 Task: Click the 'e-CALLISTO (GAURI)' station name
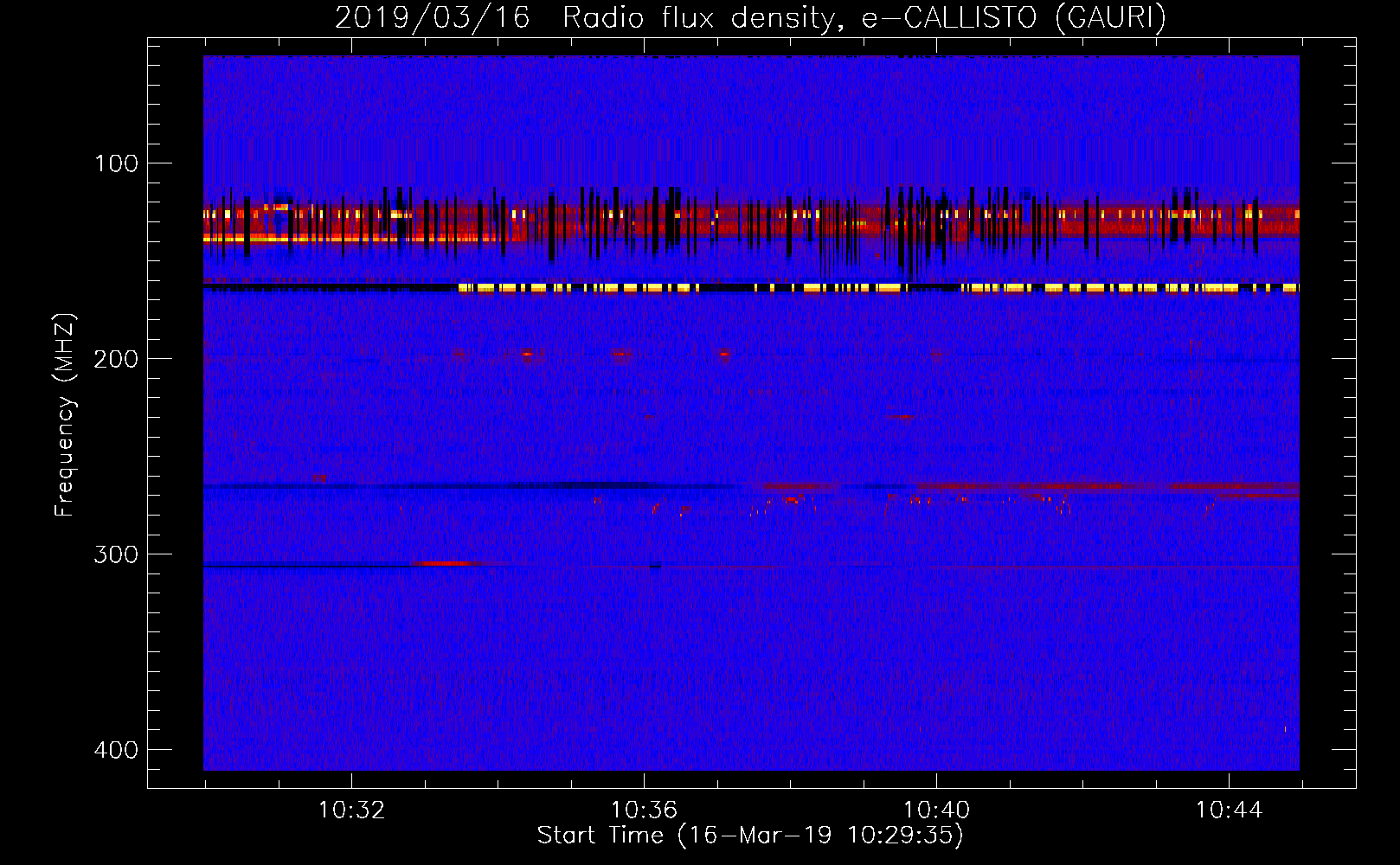point(1014,17)
